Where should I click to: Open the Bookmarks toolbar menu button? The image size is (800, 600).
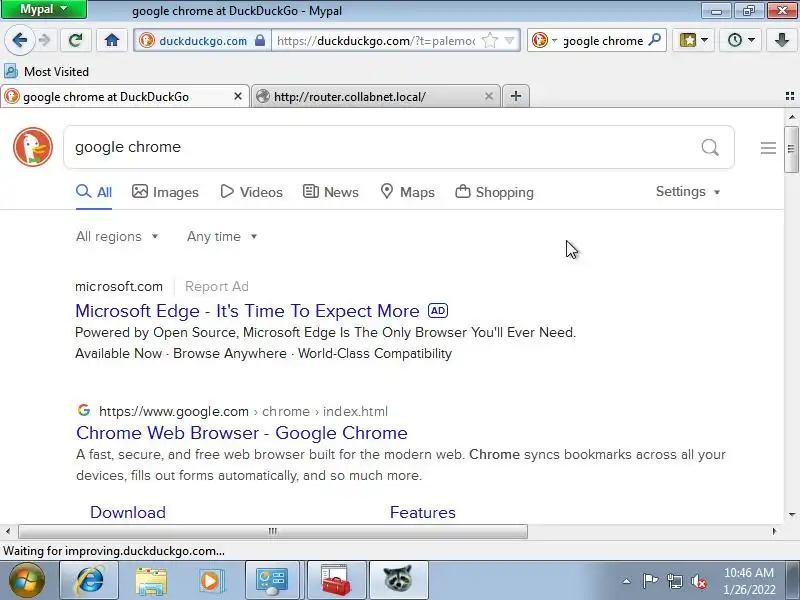coord(693,40)
